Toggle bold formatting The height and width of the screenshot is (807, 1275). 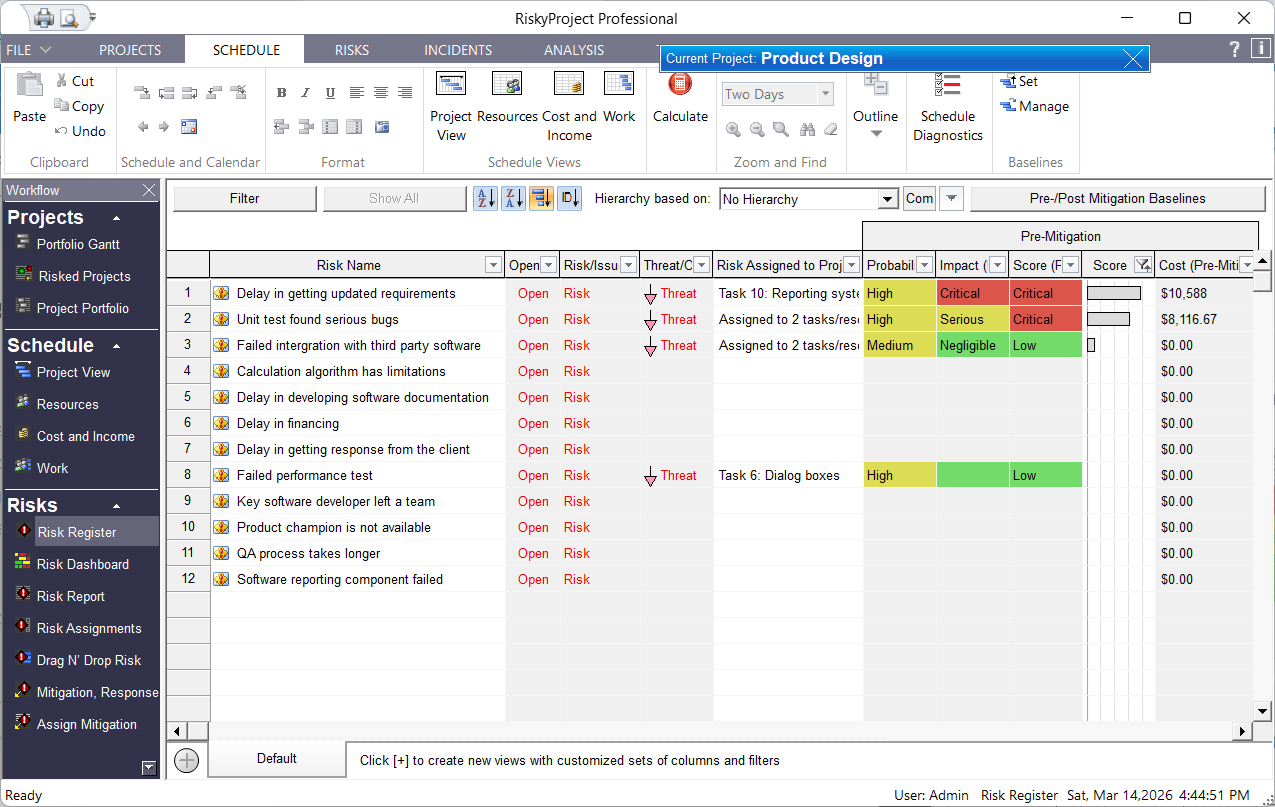click(x=282, y=93)
